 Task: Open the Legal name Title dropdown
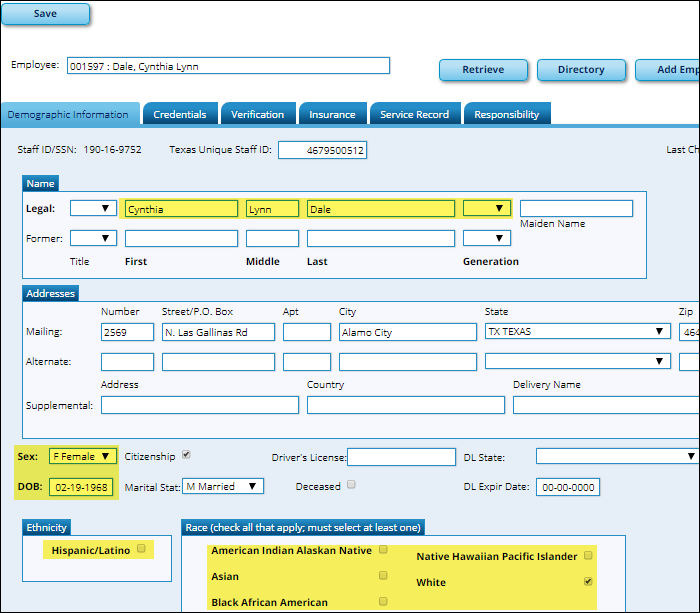point(93,208)
